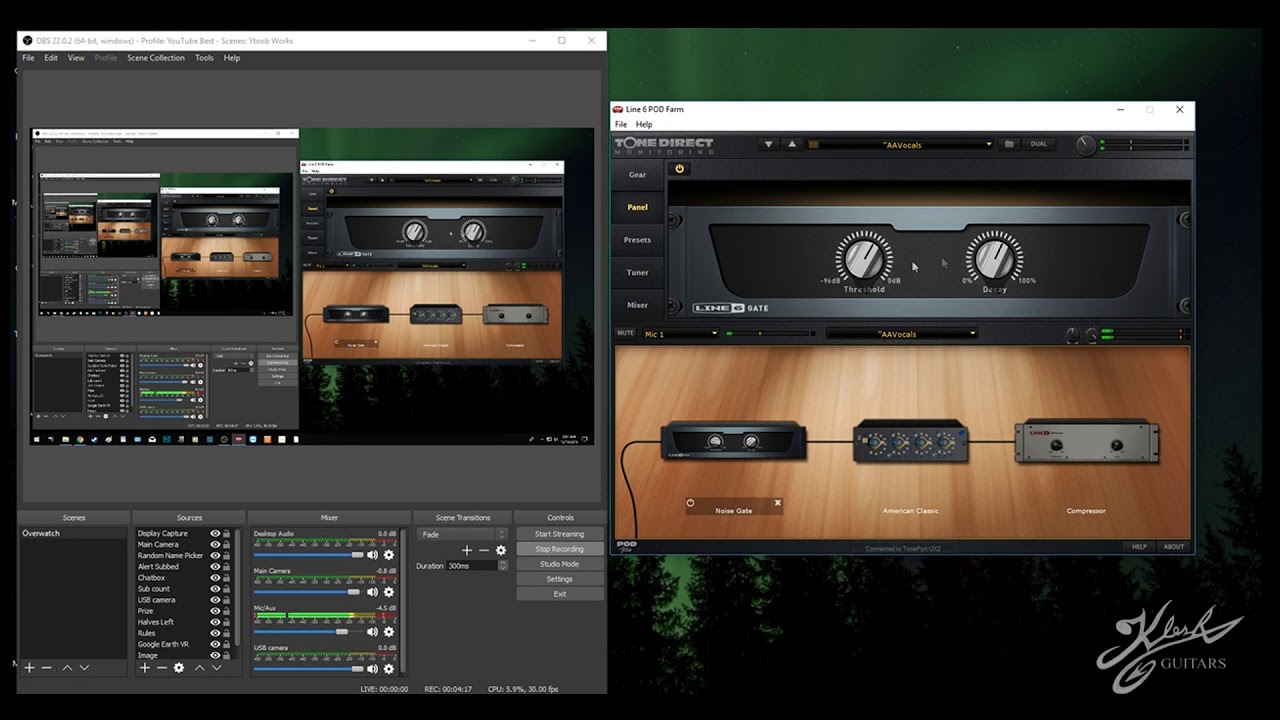Open Edit menu in OBS
Image resolution: width=1280 pixels, height=720 pixels.
[x=50, y=58]
